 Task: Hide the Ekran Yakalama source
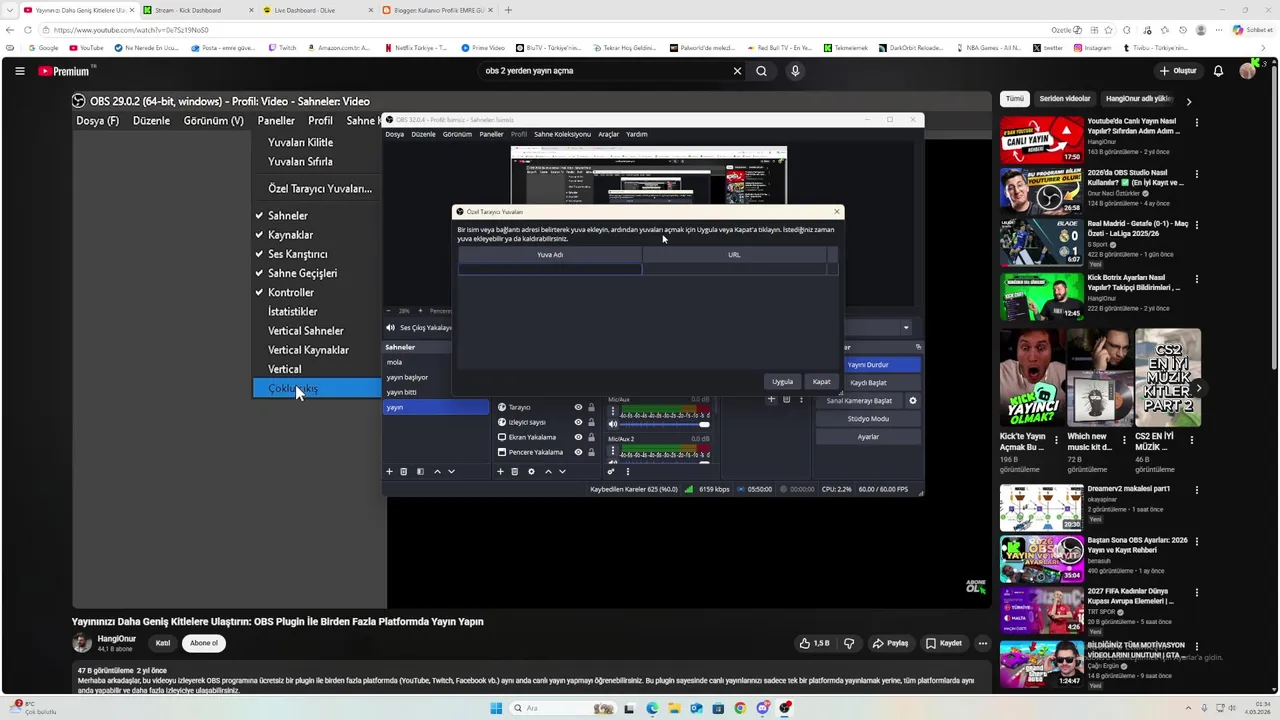(578, 437)
